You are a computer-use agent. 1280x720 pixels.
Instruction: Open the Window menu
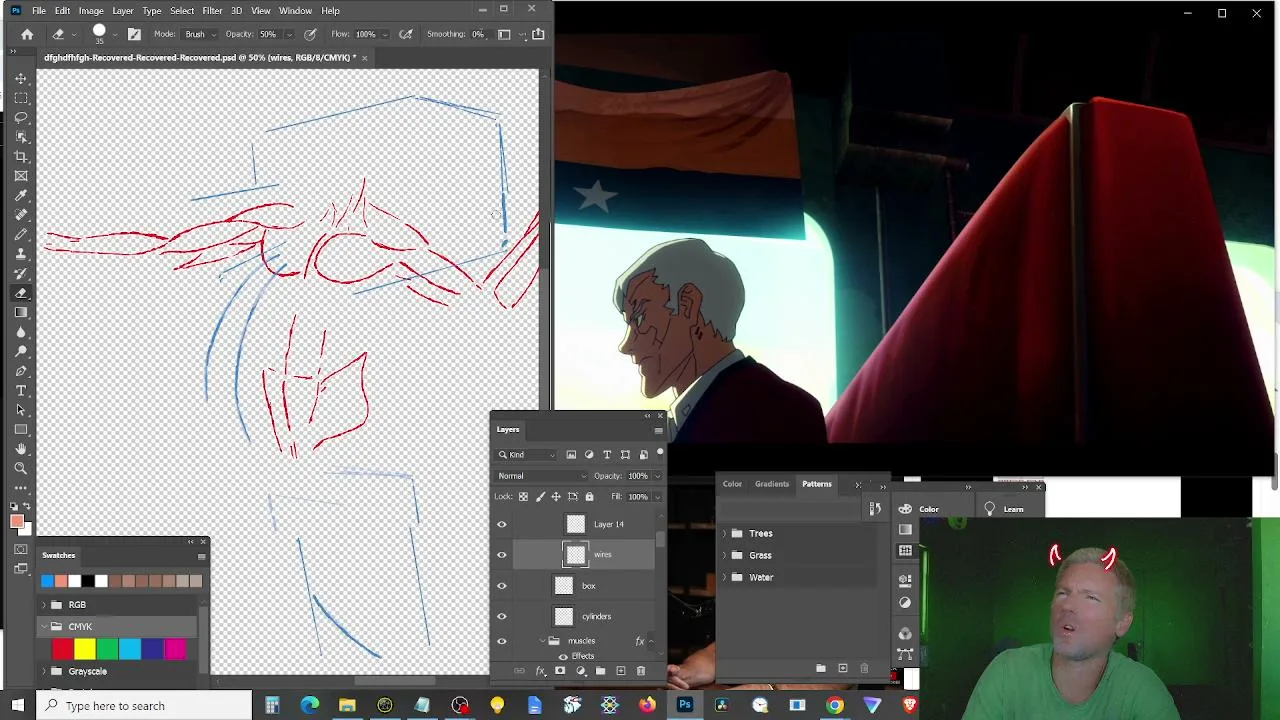(x=295, y=11)
